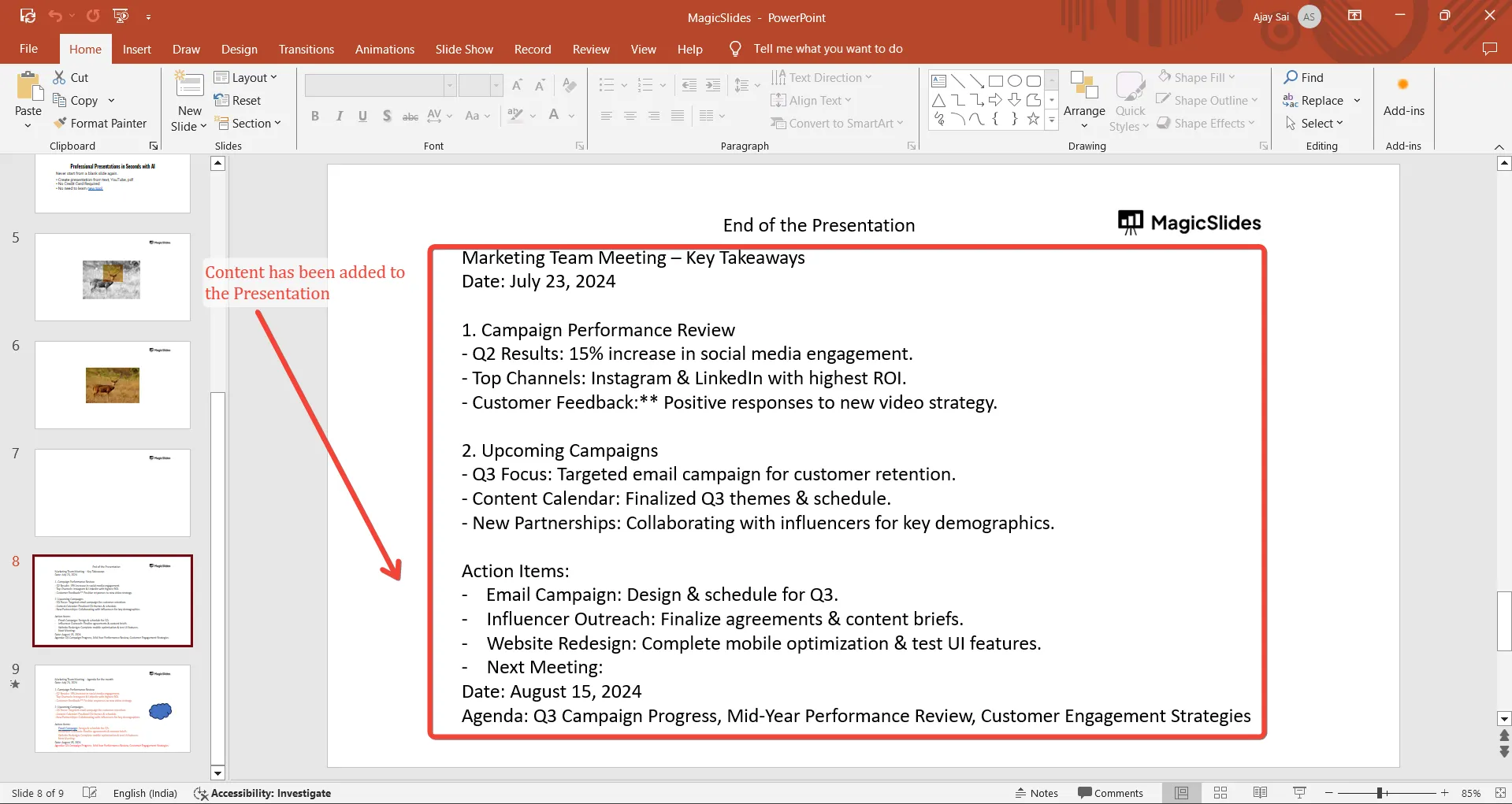
Task: Toggle the Notes pane
Action: tap(1036, 793)
